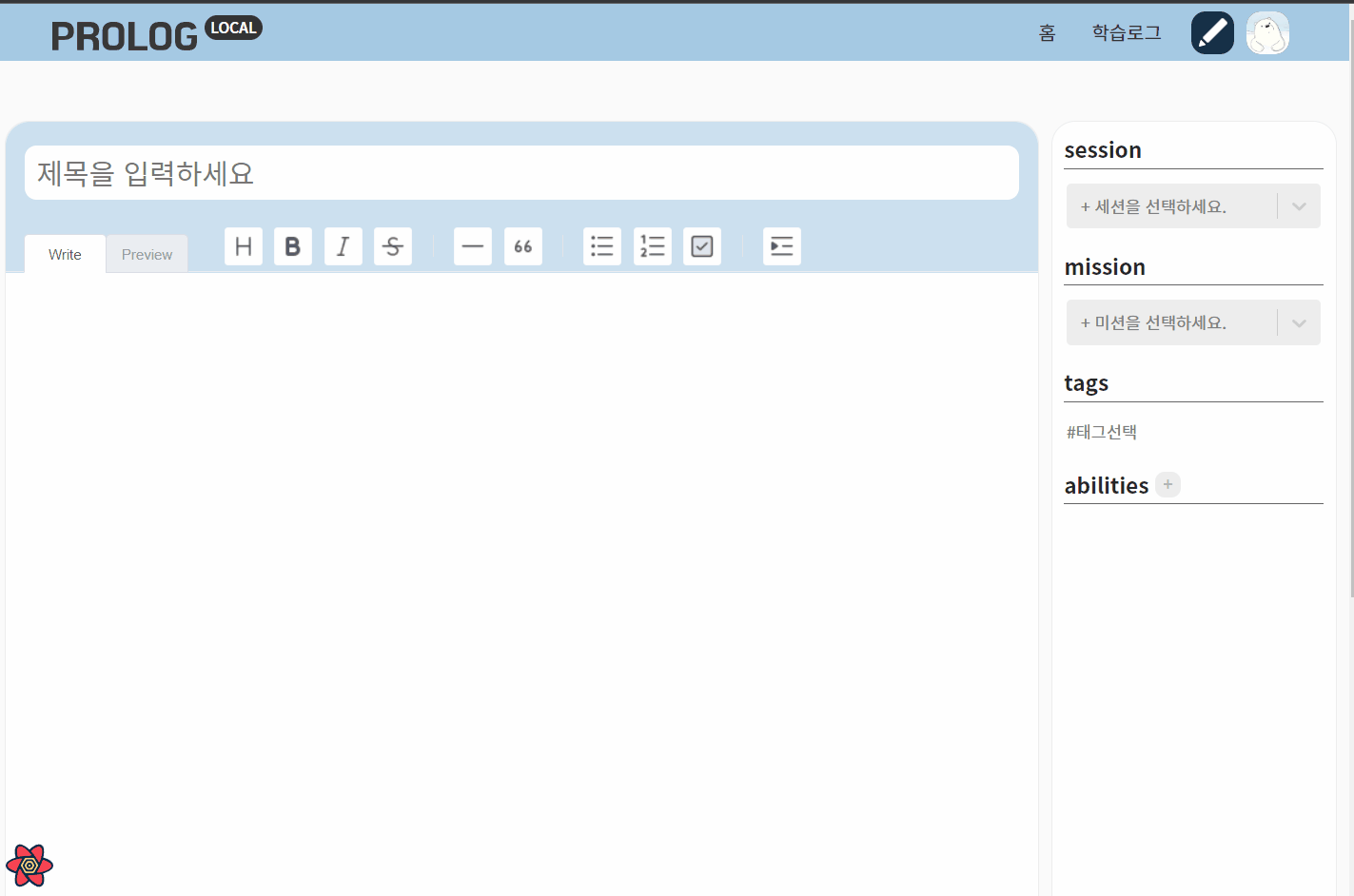Insert a horizontal rule
This screenshot has width=1354, height=896.
pos(473,246)
